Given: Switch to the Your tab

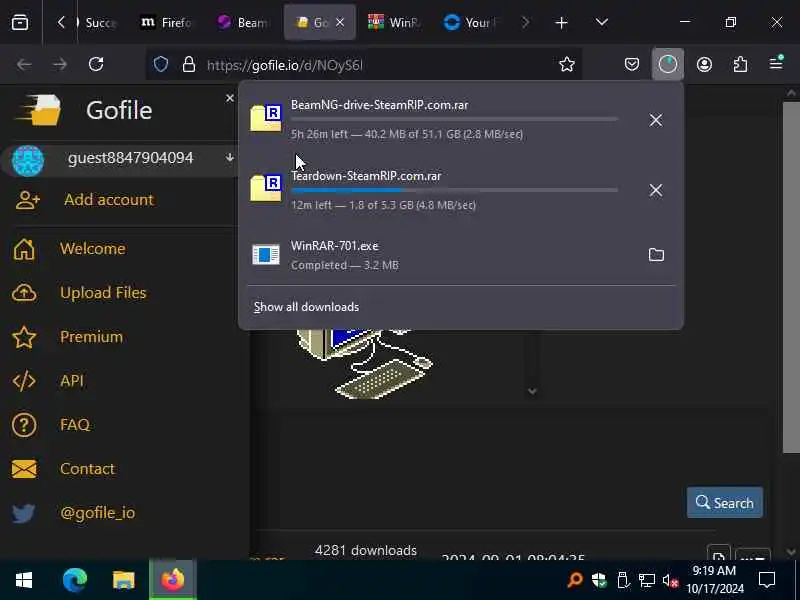Looking at the screenshot, I should 472,22.
